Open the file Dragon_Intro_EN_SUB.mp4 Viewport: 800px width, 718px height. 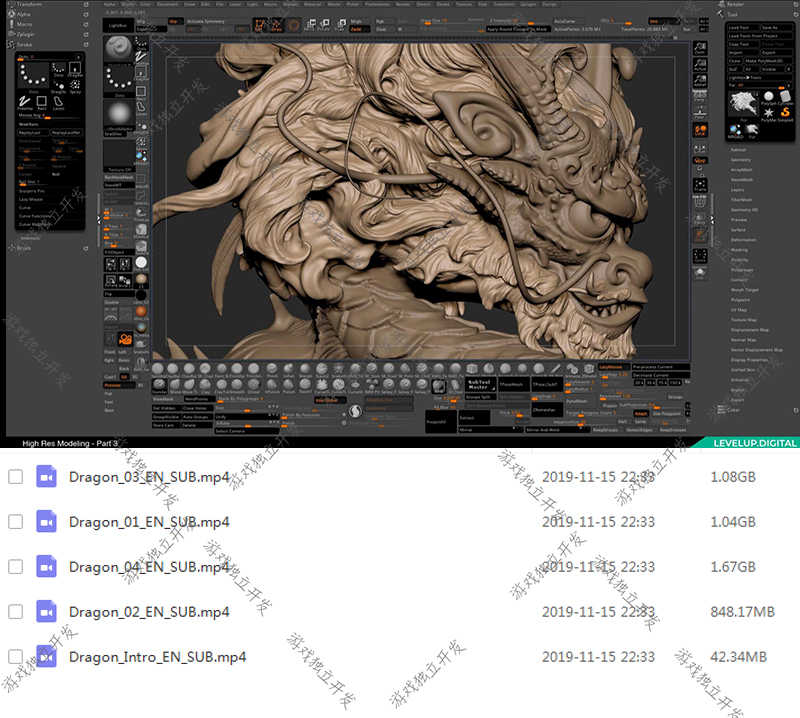pyautogui.click(x=157, y=657)
